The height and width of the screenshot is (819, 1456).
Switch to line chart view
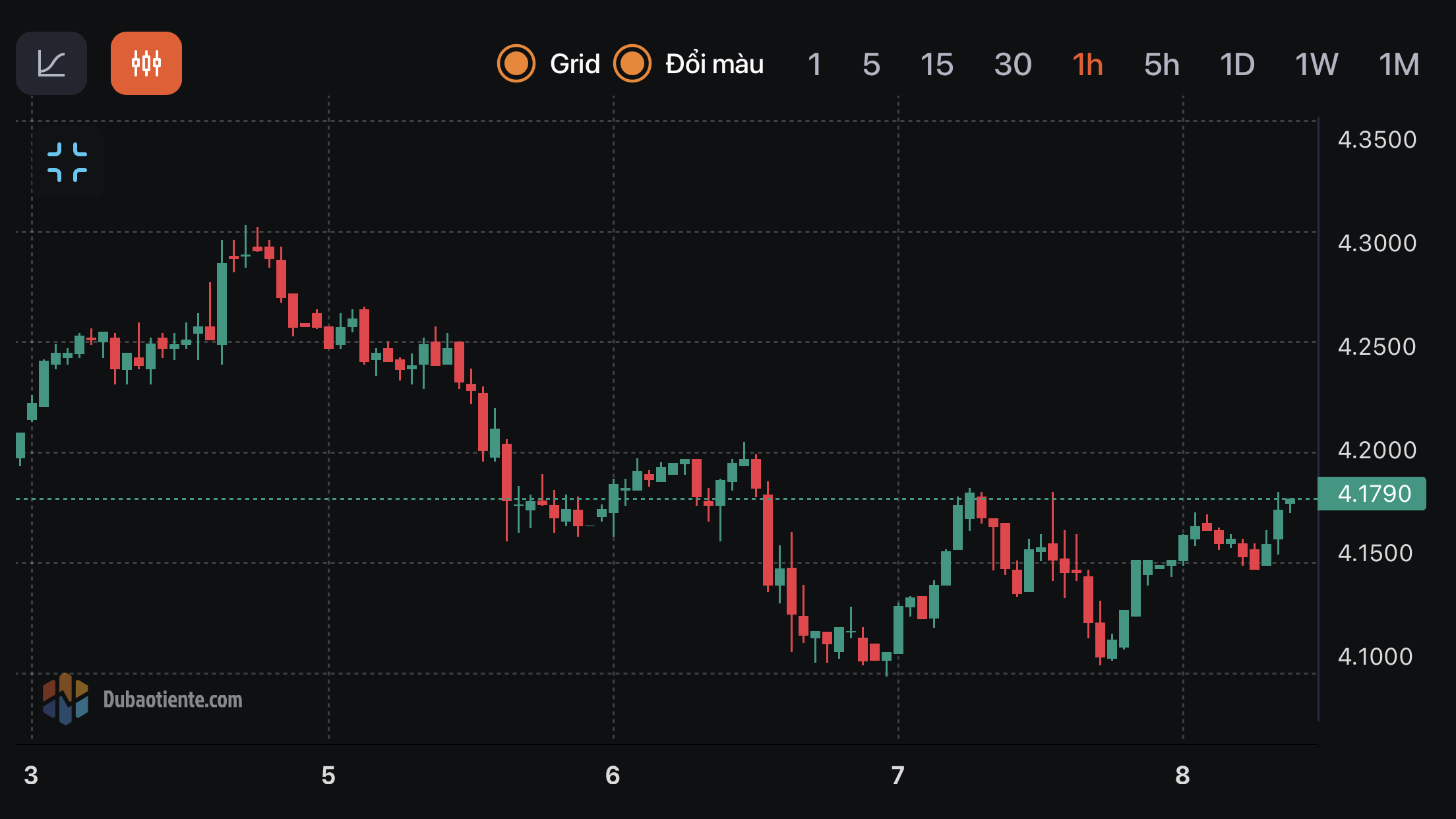pyautogui.click(x=51, y=63)
